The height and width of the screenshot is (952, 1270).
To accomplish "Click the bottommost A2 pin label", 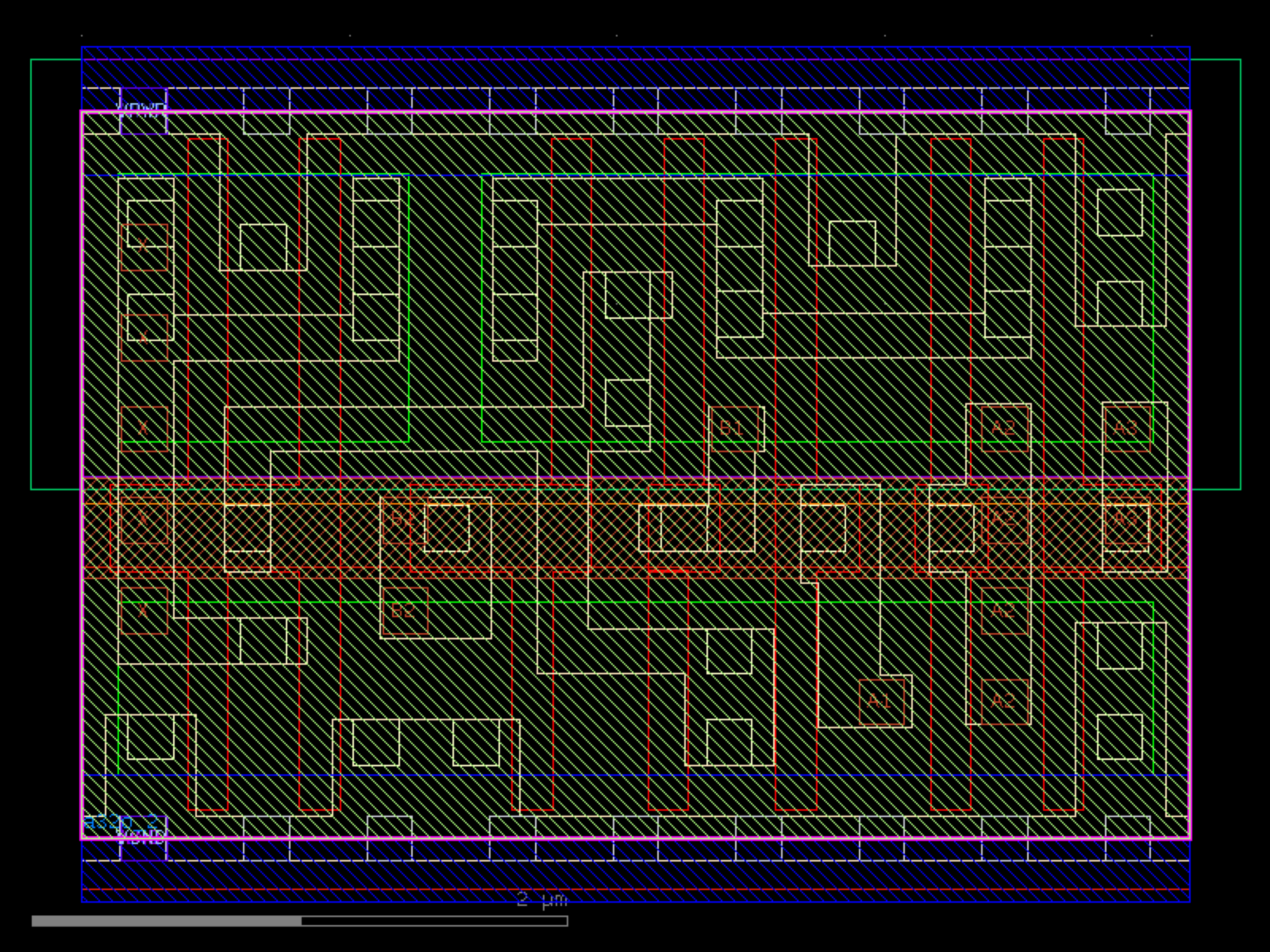I will click(x=1004, y=701).
